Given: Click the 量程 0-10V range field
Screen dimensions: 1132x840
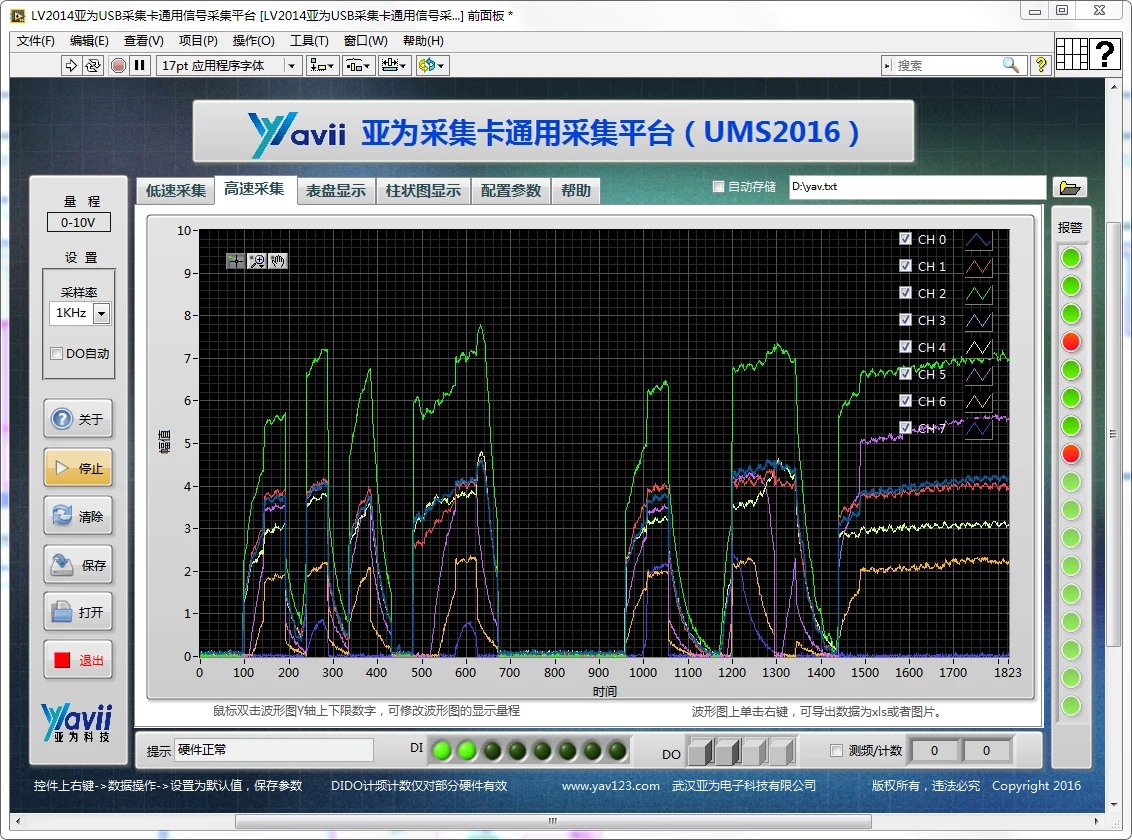Looking at the screenshot, I should coord(79,222).
